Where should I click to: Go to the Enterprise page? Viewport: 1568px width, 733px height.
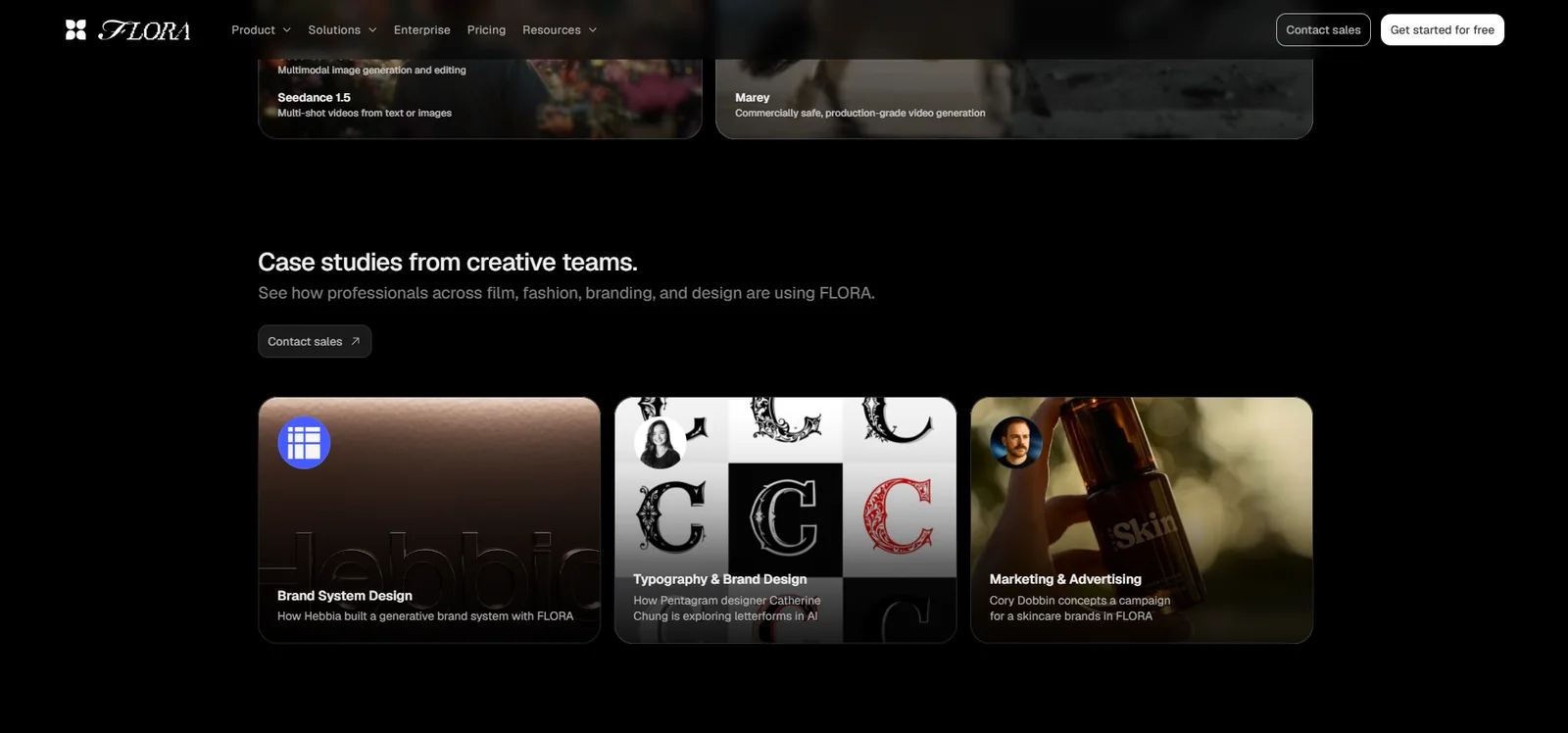point(422,30)
